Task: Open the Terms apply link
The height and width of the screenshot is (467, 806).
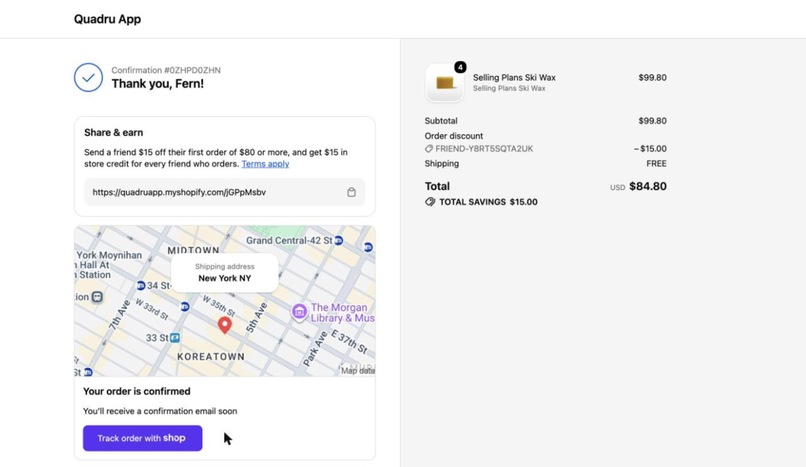Action: [265, 164]
